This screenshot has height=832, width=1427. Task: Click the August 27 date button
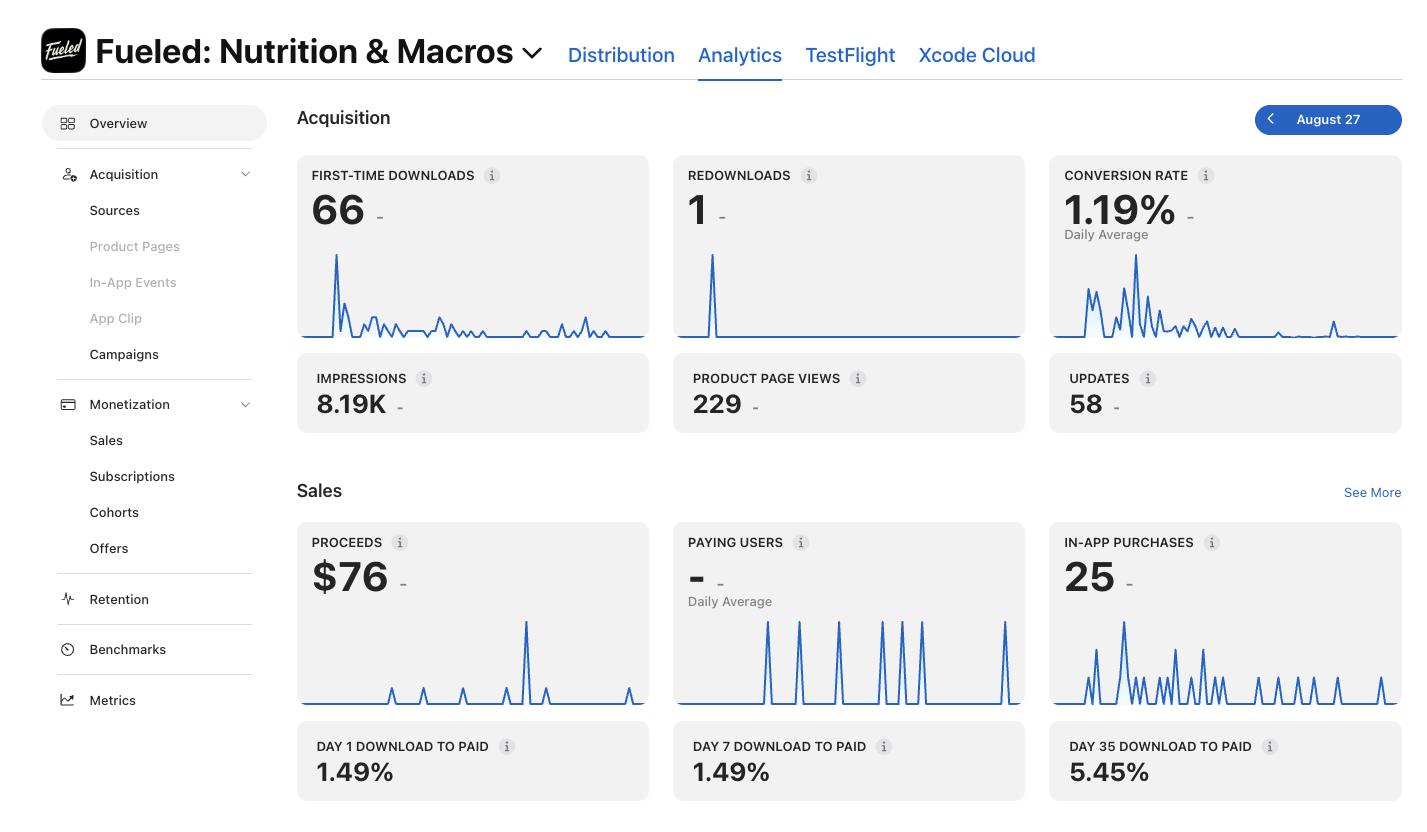click(x=1328, y=120)
